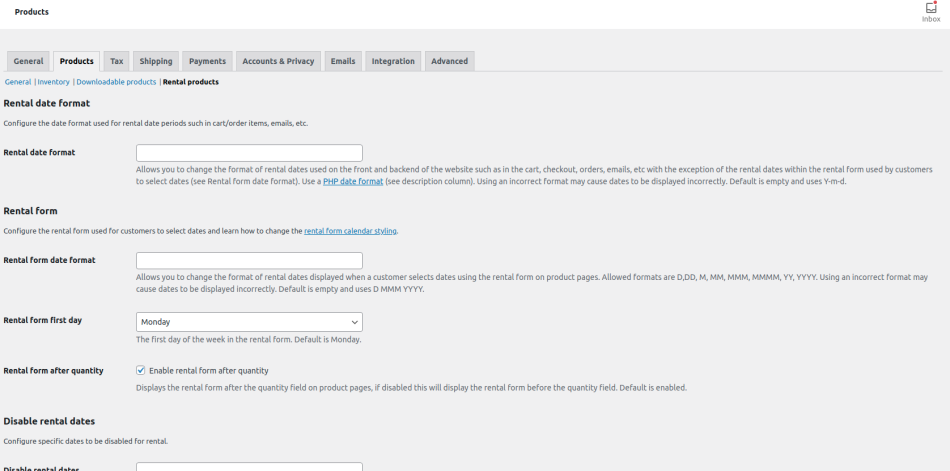The image size is (950, 471).
Task: Follow the PHP date format link
Action: pos(353,181)
